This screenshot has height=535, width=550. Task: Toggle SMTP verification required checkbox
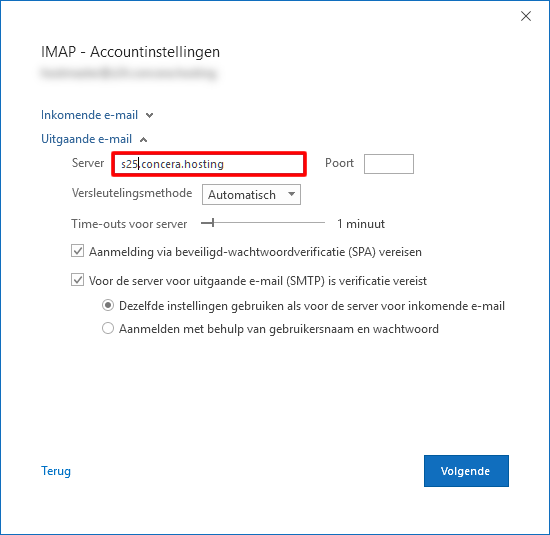[x=78, y=280]
